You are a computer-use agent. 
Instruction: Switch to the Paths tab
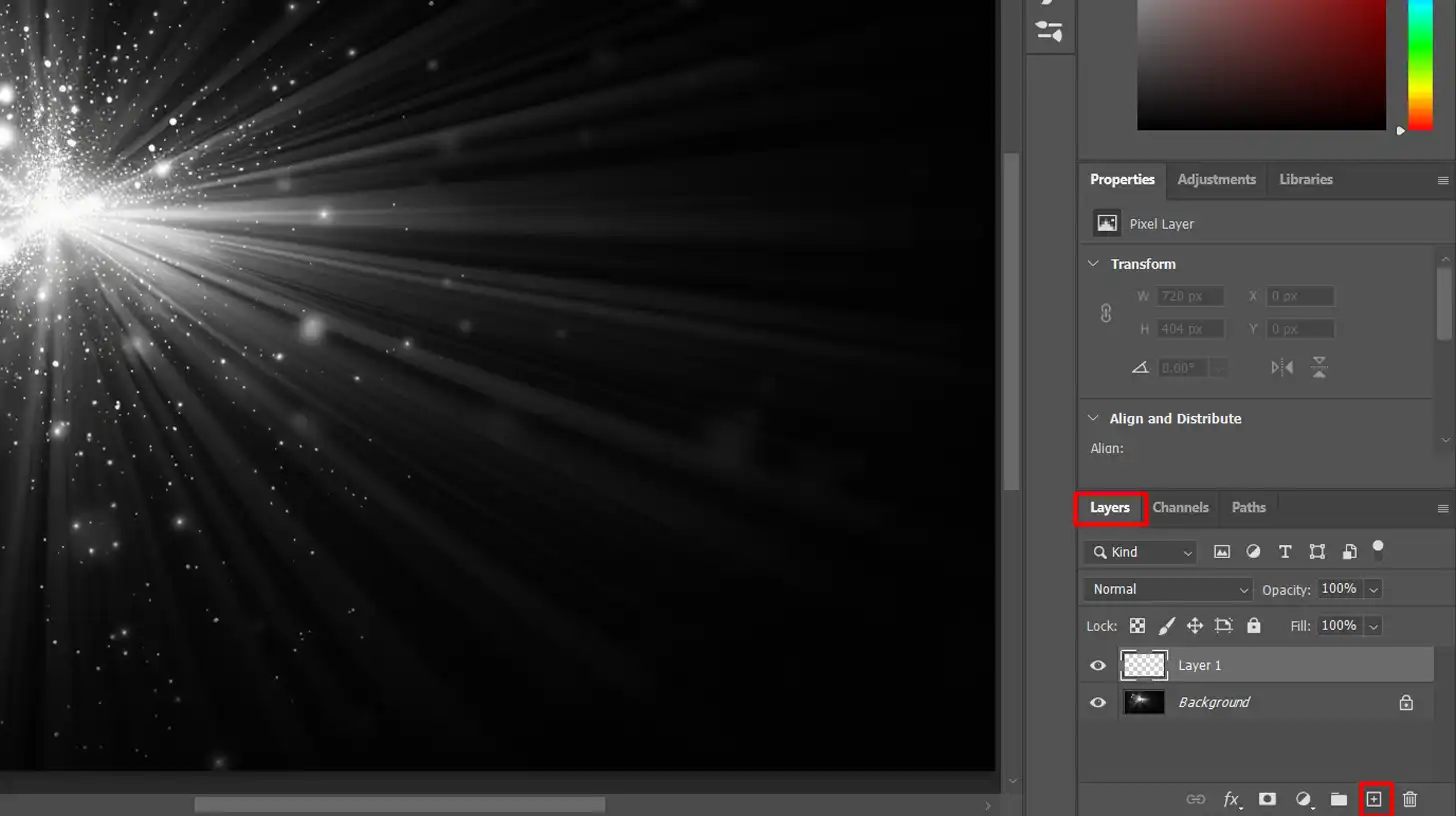click(x=1249, y=507)
